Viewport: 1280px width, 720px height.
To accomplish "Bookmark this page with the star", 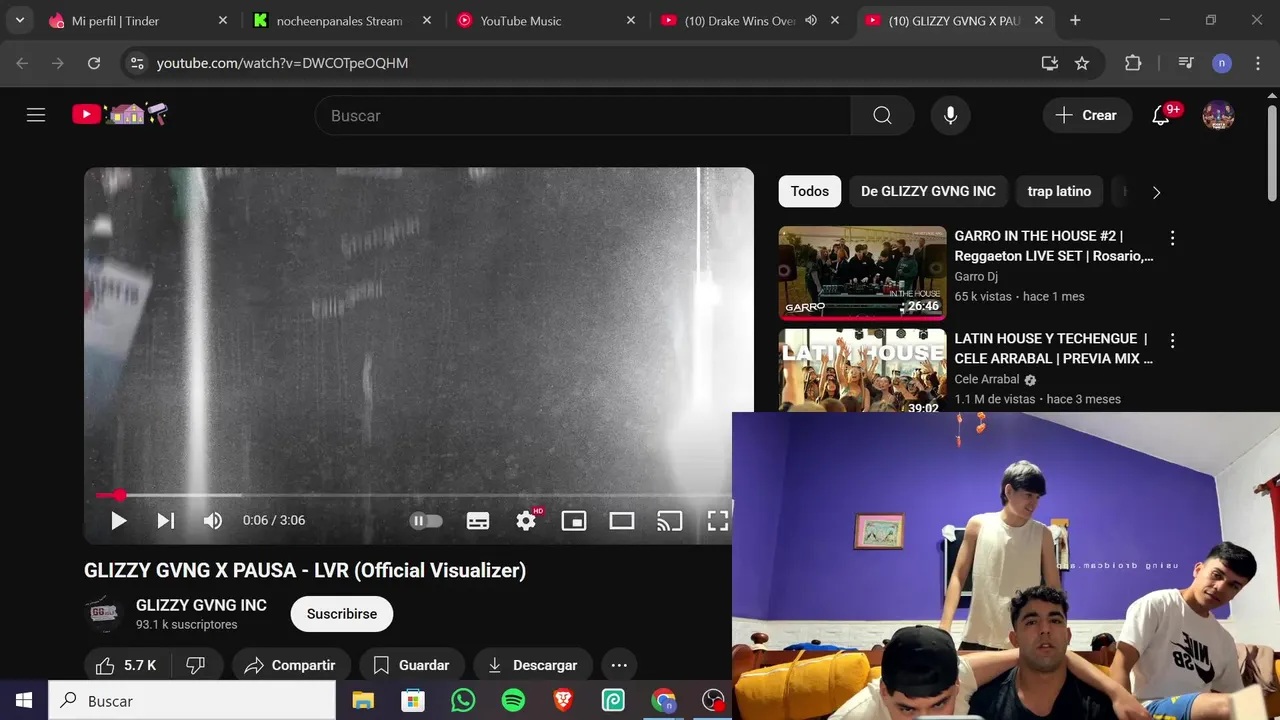I will point(1082,63).
